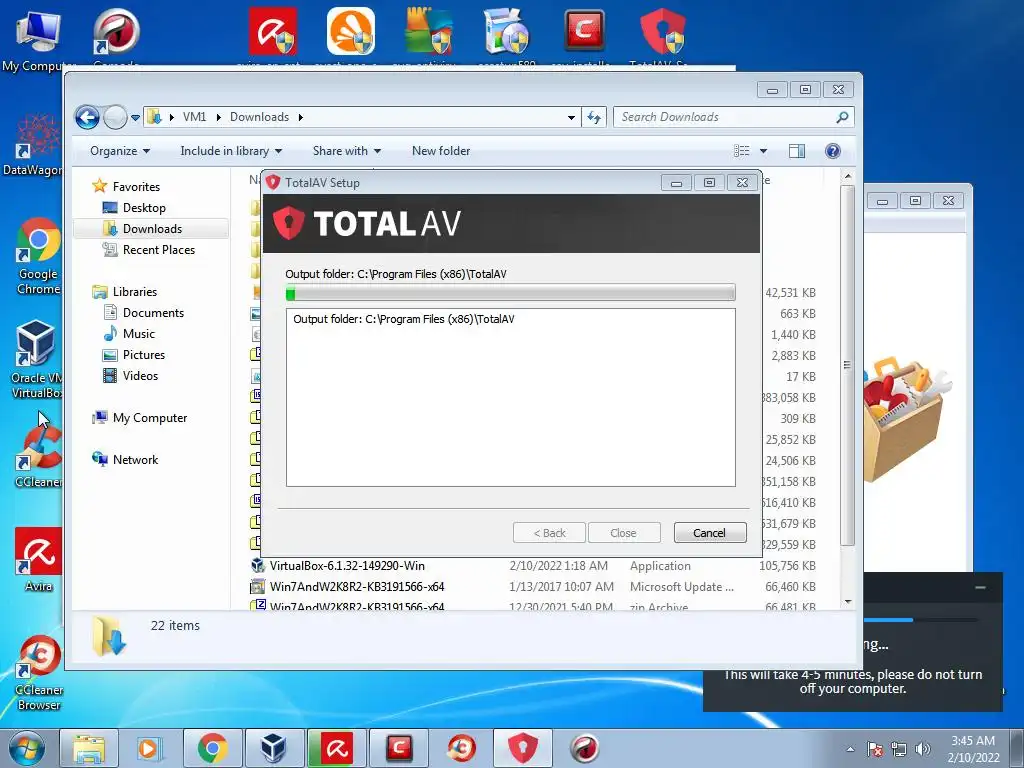
Task: Open CCleaner Browser desktop shortcut
Action: click(x=39, y=673)
